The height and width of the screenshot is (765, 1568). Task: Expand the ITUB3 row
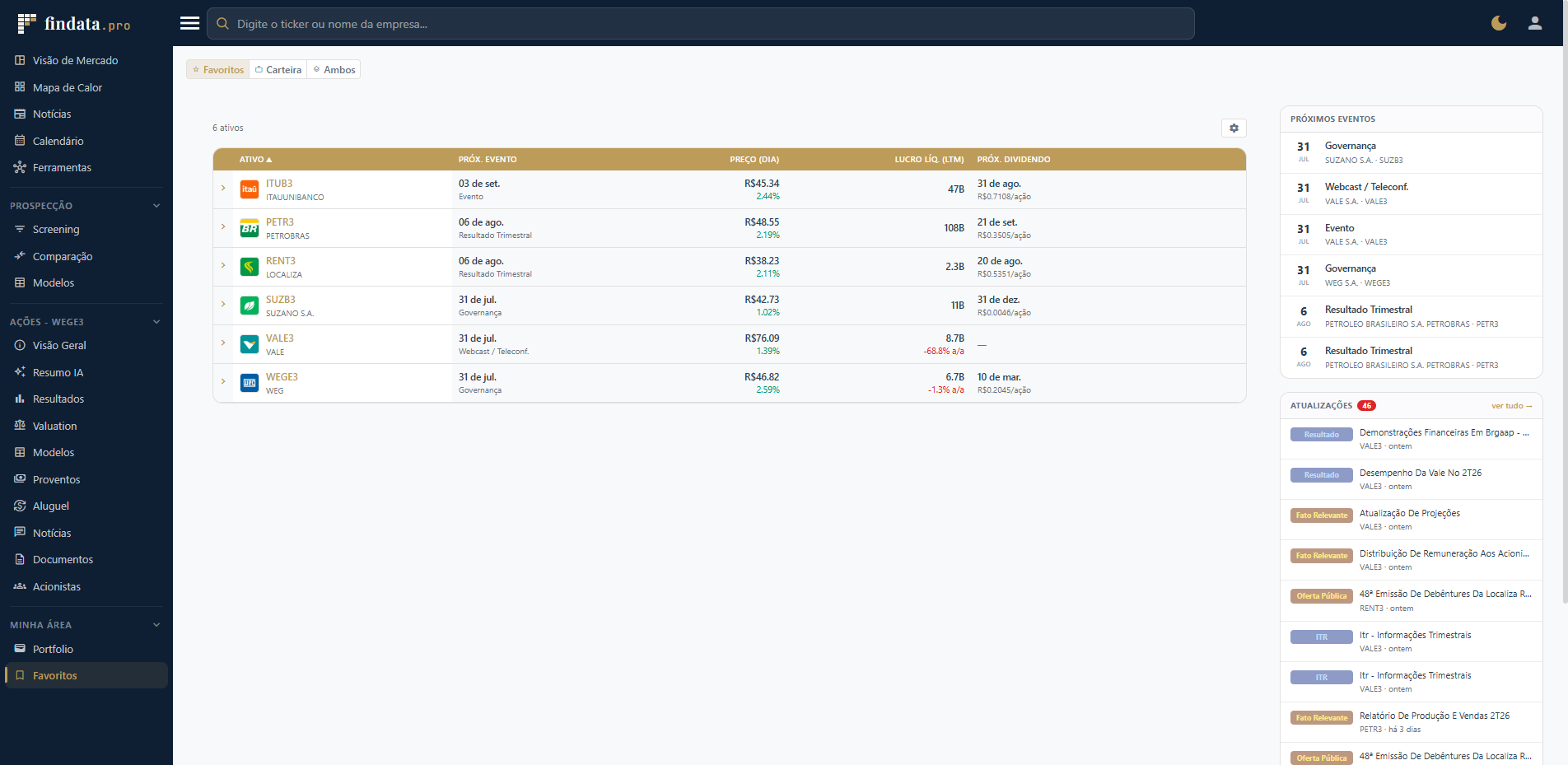[223, 188]
